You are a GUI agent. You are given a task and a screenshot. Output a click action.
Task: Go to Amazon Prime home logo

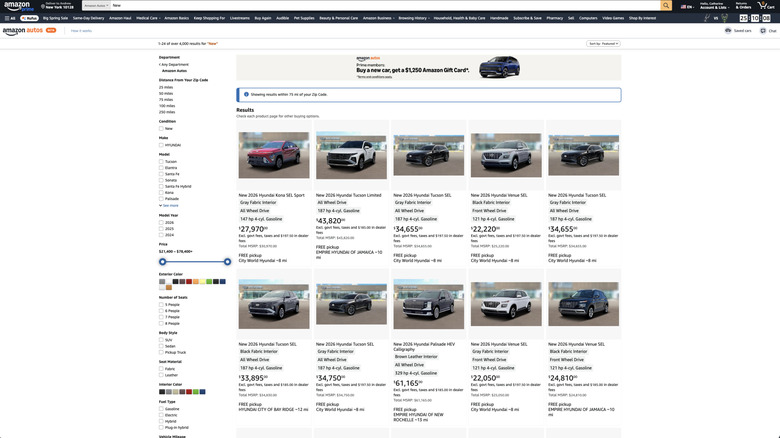19,6
